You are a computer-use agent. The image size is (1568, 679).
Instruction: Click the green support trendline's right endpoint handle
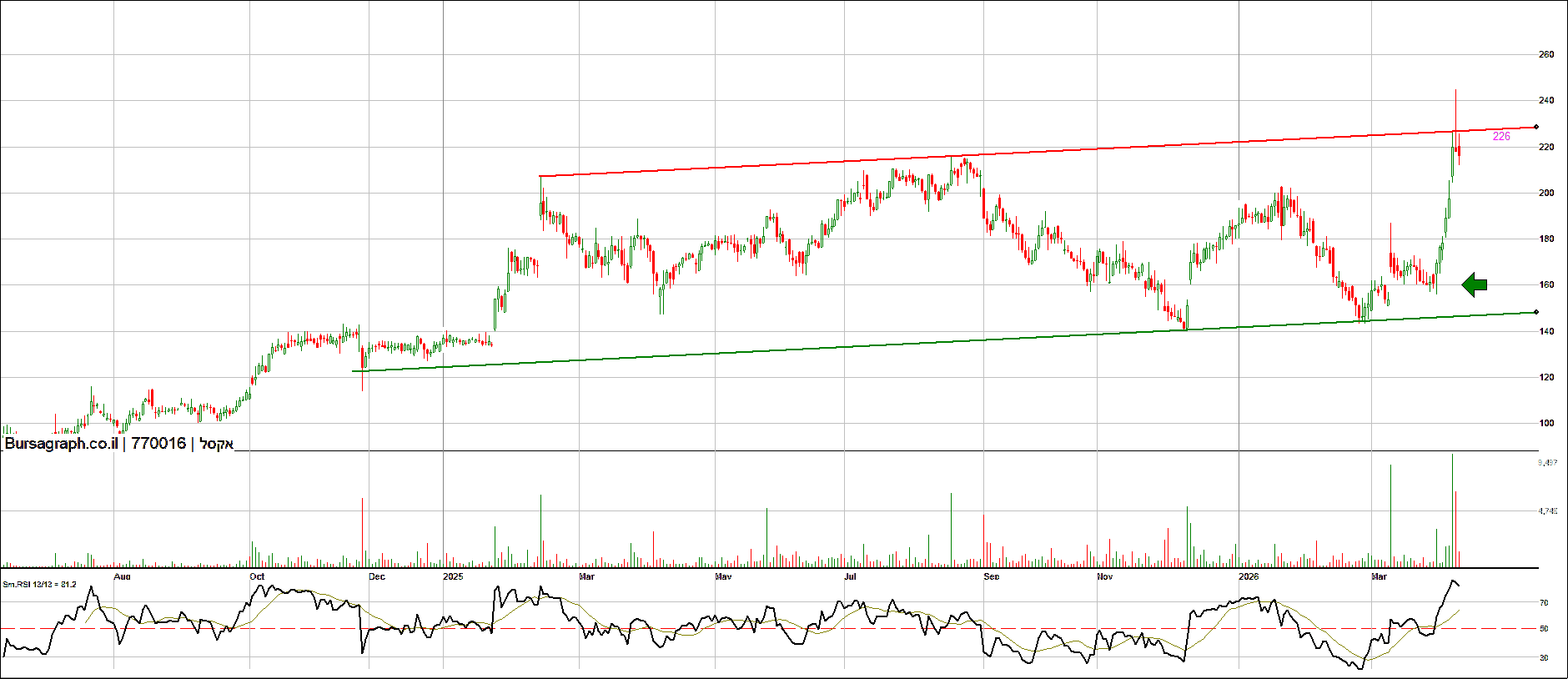coord(1536,313)
